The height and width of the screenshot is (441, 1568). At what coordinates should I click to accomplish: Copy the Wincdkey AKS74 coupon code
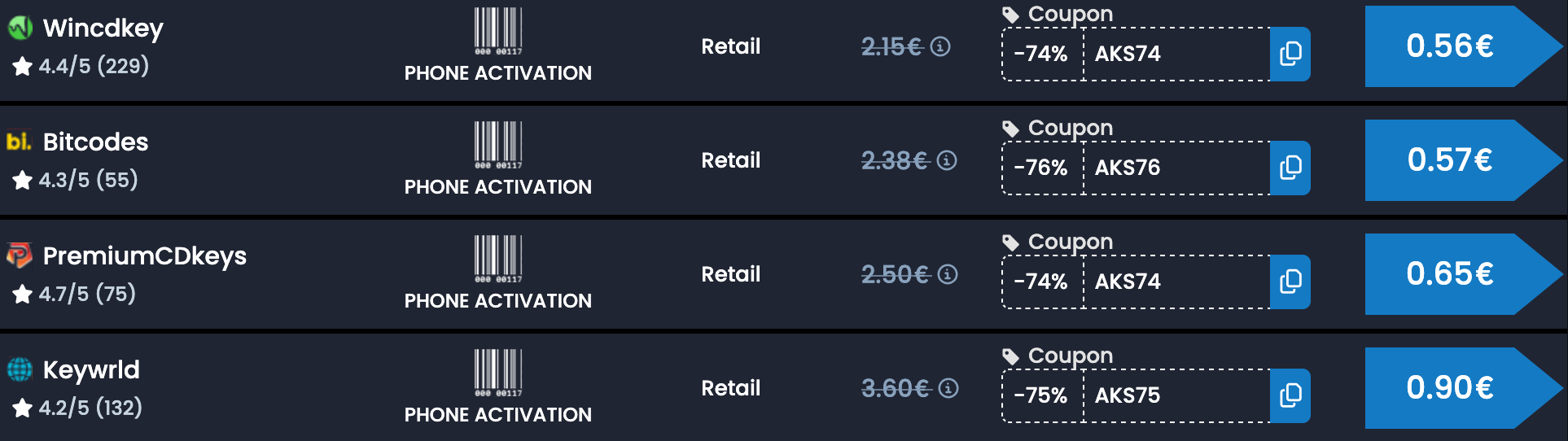tap(1290, 55)
